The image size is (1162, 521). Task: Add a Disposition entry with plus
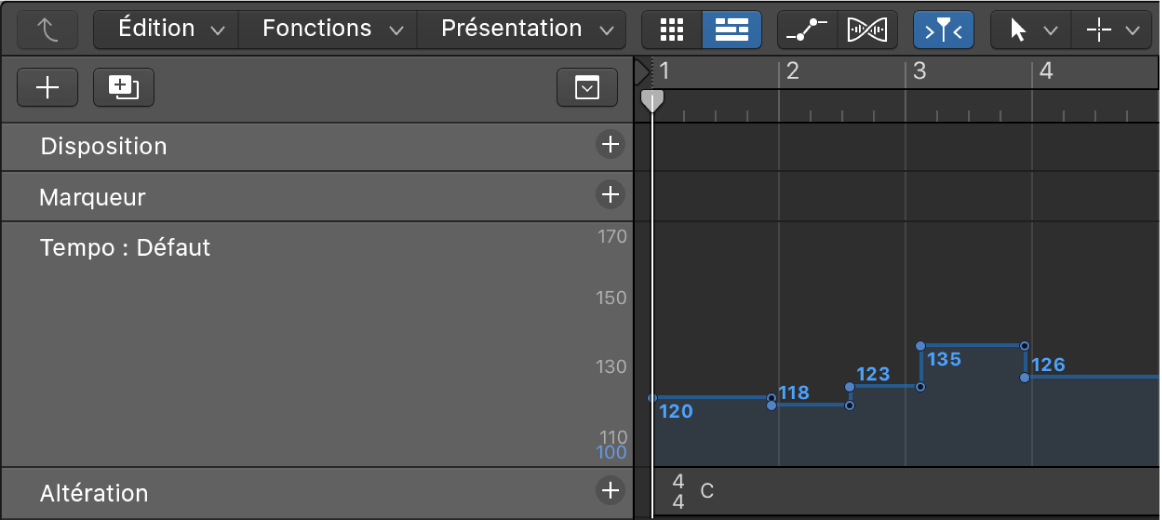coord(609,145)
